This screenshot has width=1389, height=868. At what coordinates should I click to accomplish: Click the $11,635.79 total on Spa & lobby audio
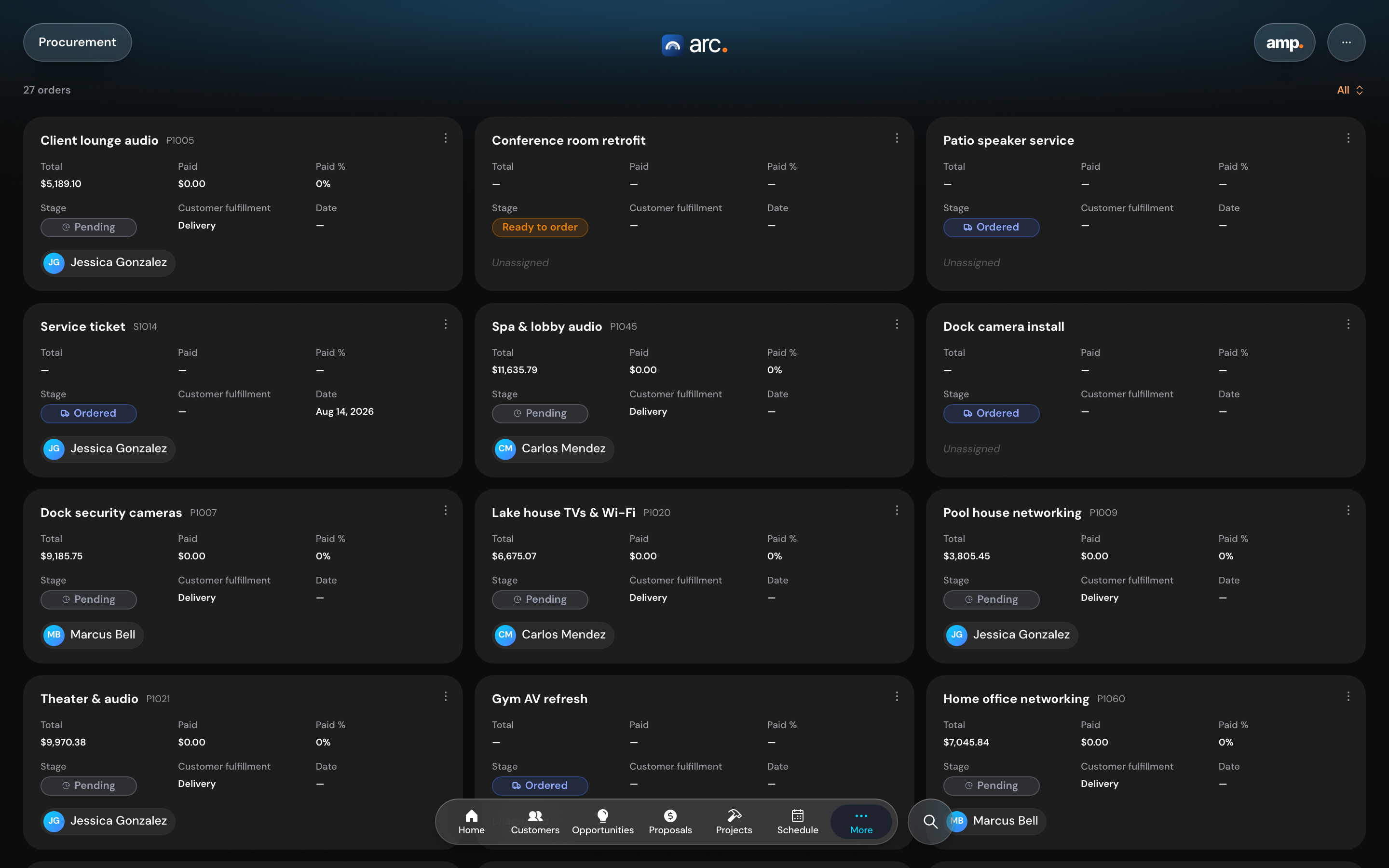514,370
